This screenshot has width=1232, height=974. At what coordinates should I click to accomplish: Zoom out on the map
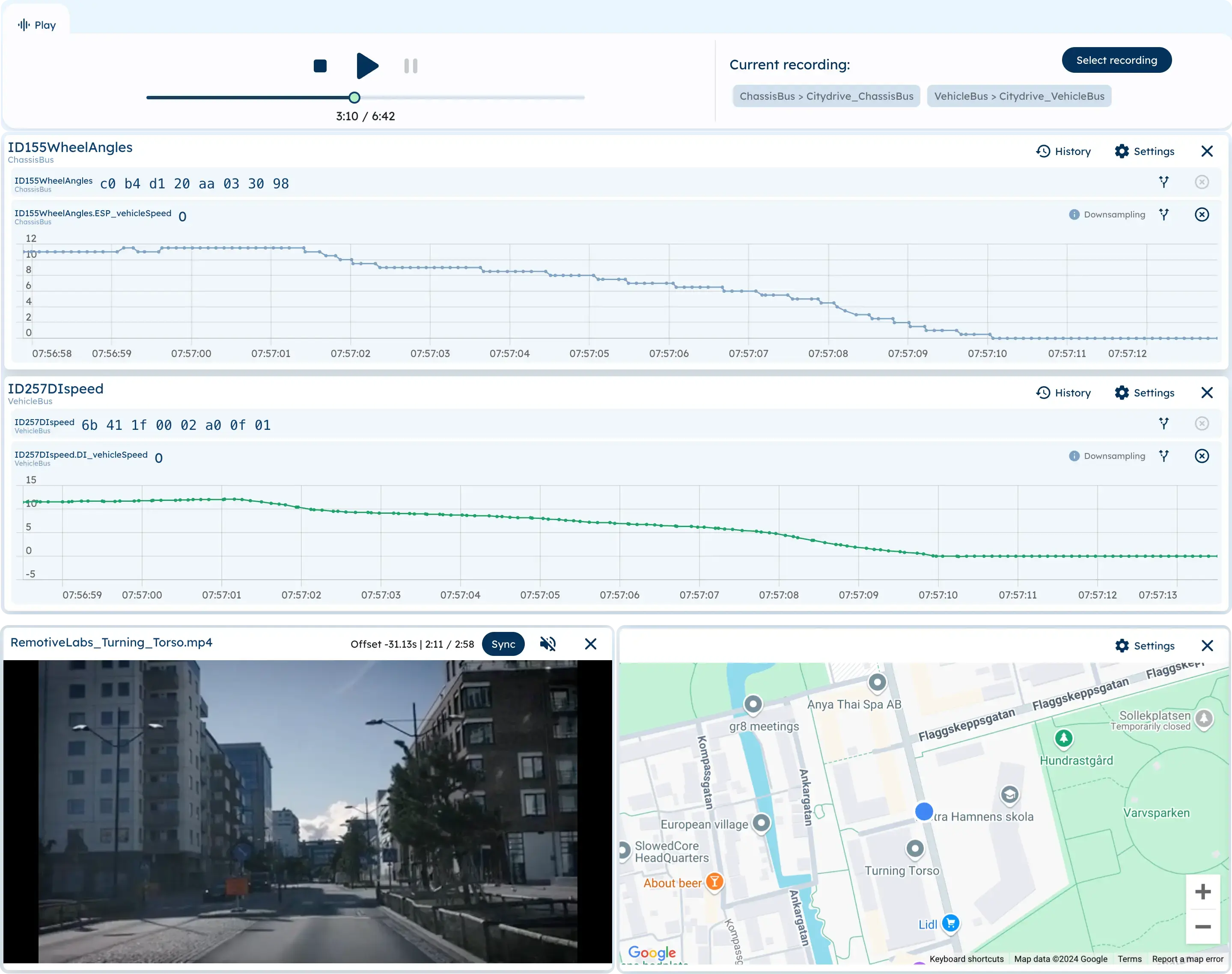(1202, 926)
